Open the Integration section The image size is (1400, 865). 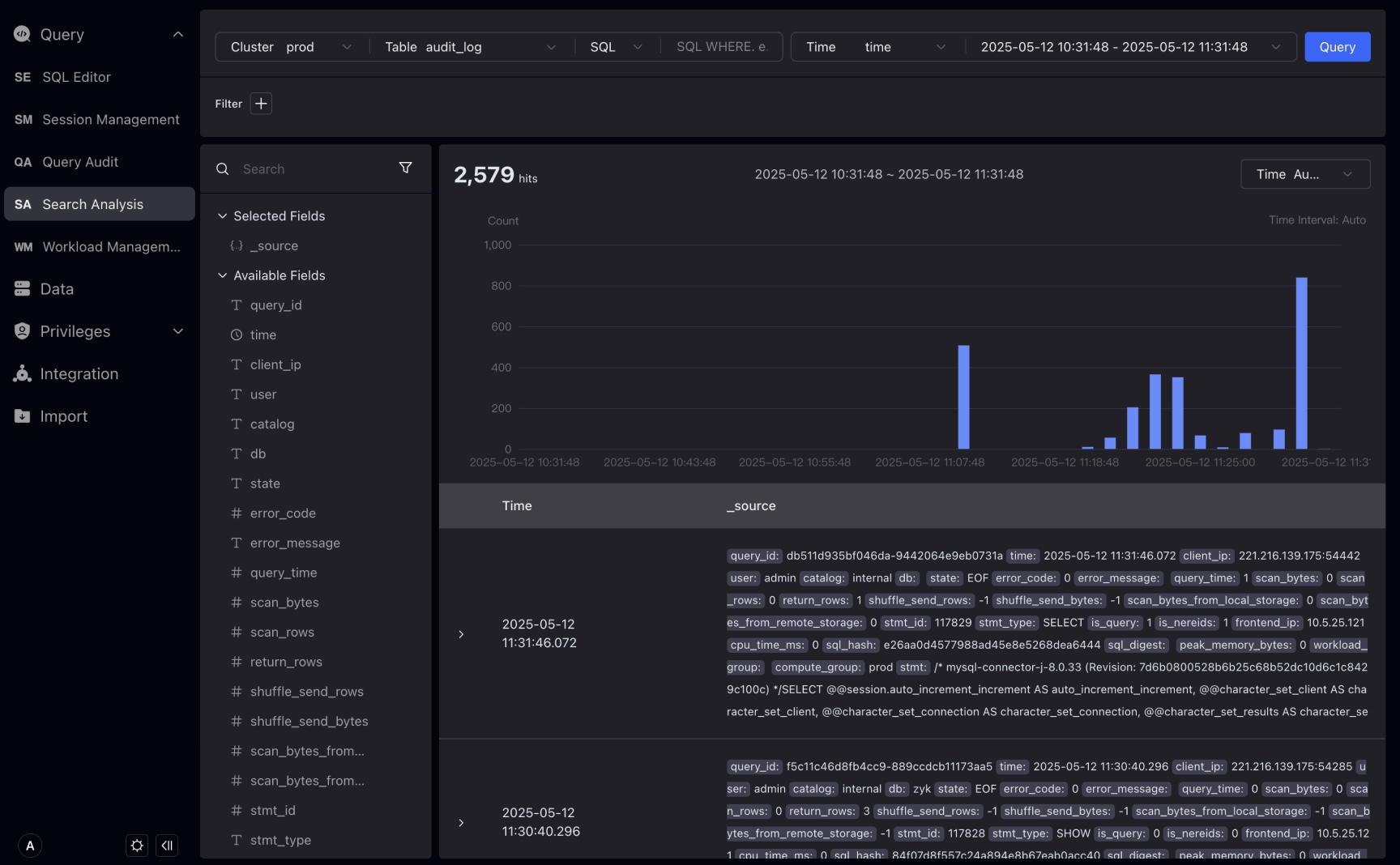coord(79,374)
